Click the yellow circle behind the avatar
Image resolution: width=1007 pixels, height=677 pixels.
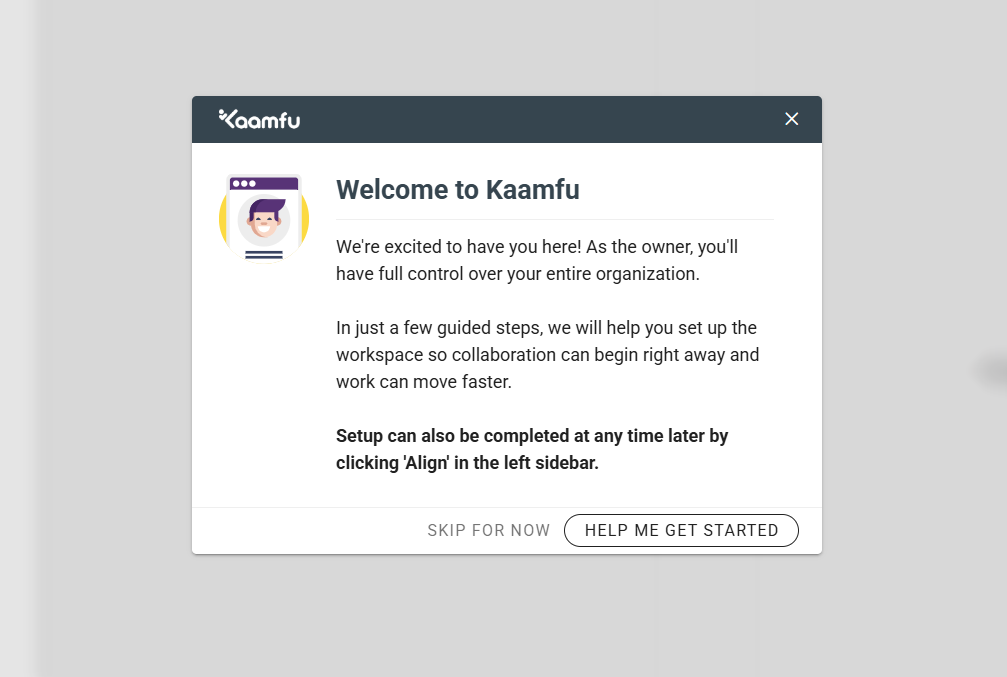[224, 218]
